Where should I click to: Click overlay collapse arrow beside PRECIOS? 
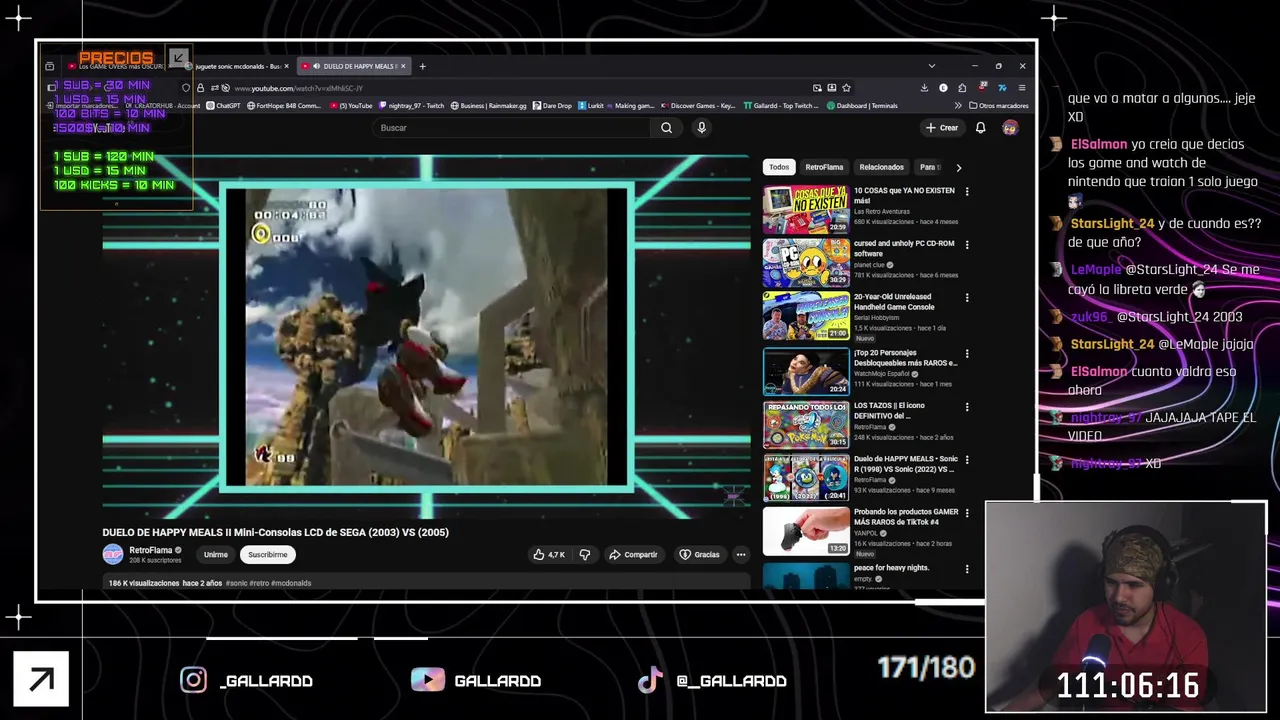178,58
